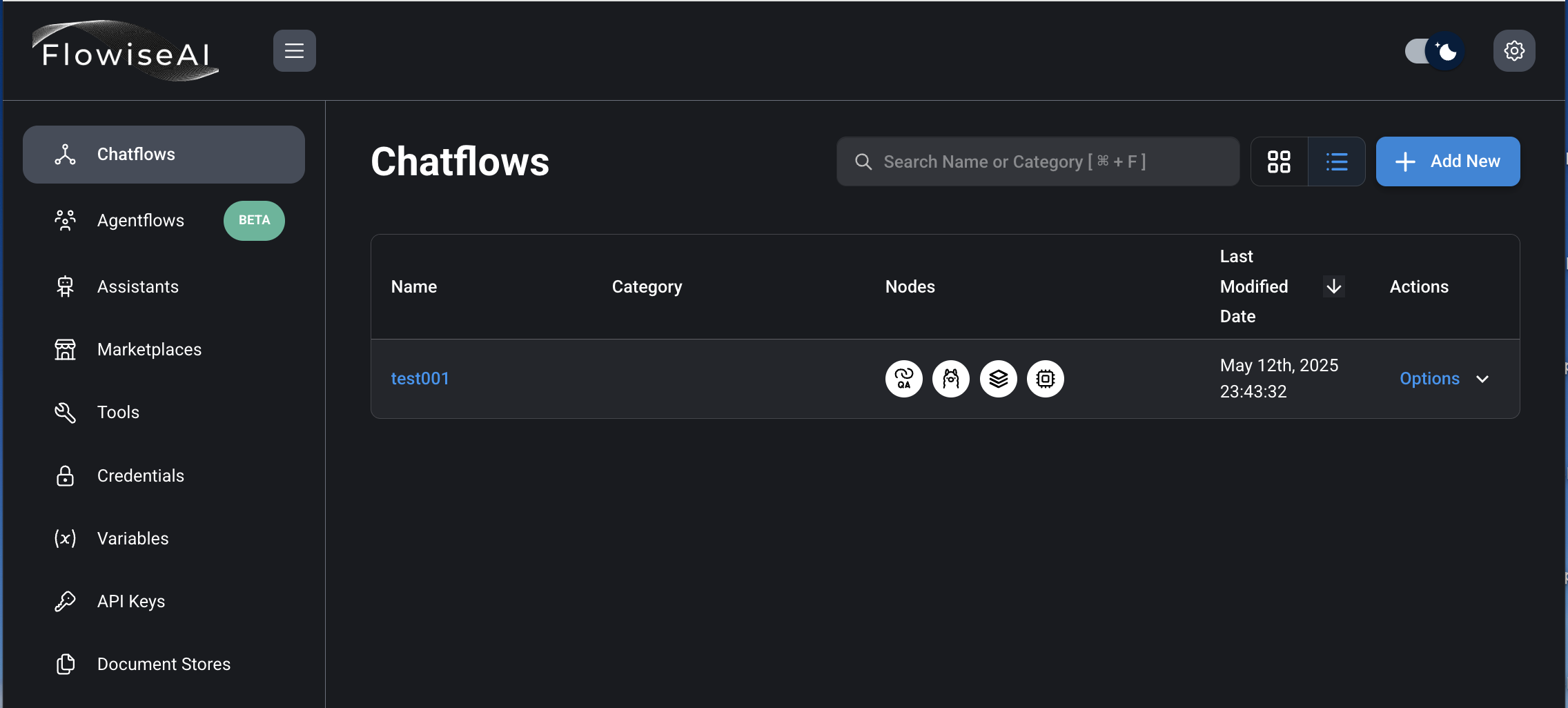Open settings via the gear icon

pyautogui.click(x=1513, y=51)
